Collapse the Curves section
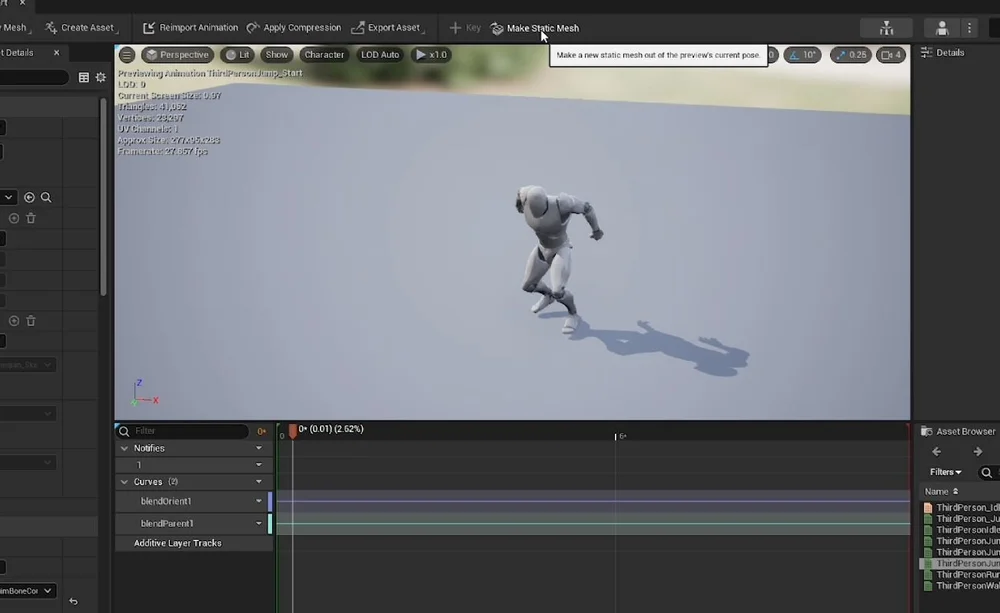The height and width of the screenshot is (613, 1000). click(x=123, y=481)
